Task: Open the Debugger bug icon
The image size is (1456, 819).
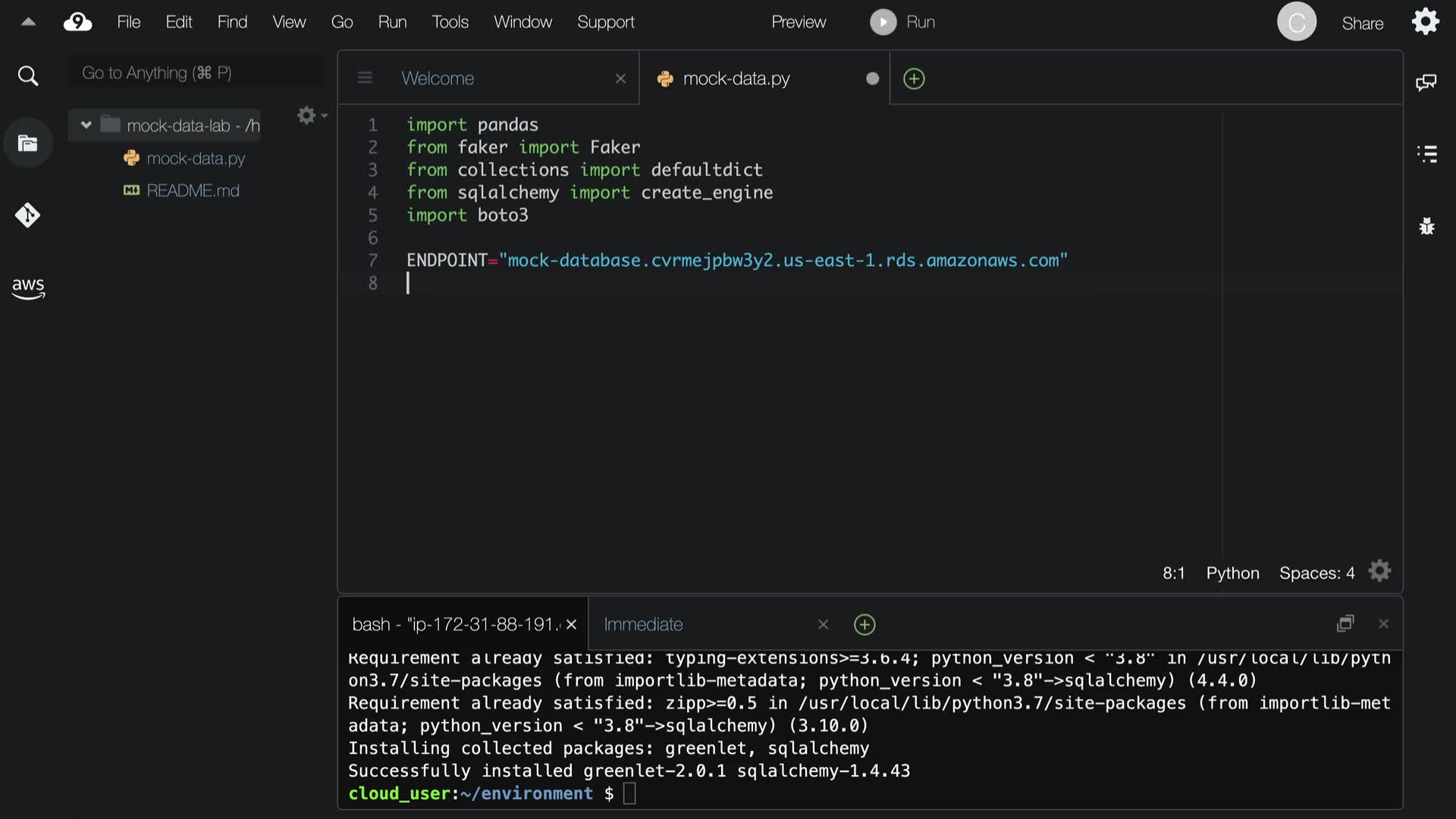Action: click(1426, 226)
